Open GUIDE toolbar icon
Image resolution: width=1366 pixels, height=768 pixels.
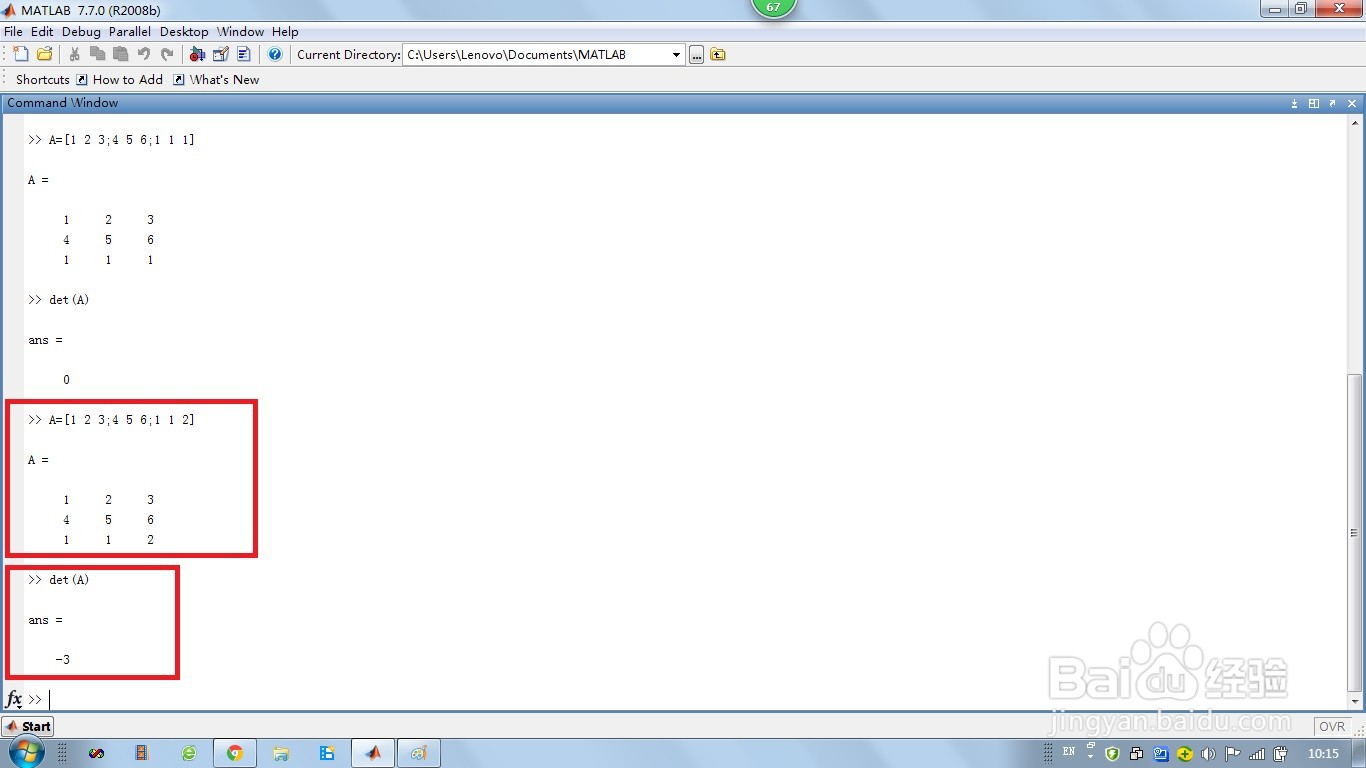[221, 54]
